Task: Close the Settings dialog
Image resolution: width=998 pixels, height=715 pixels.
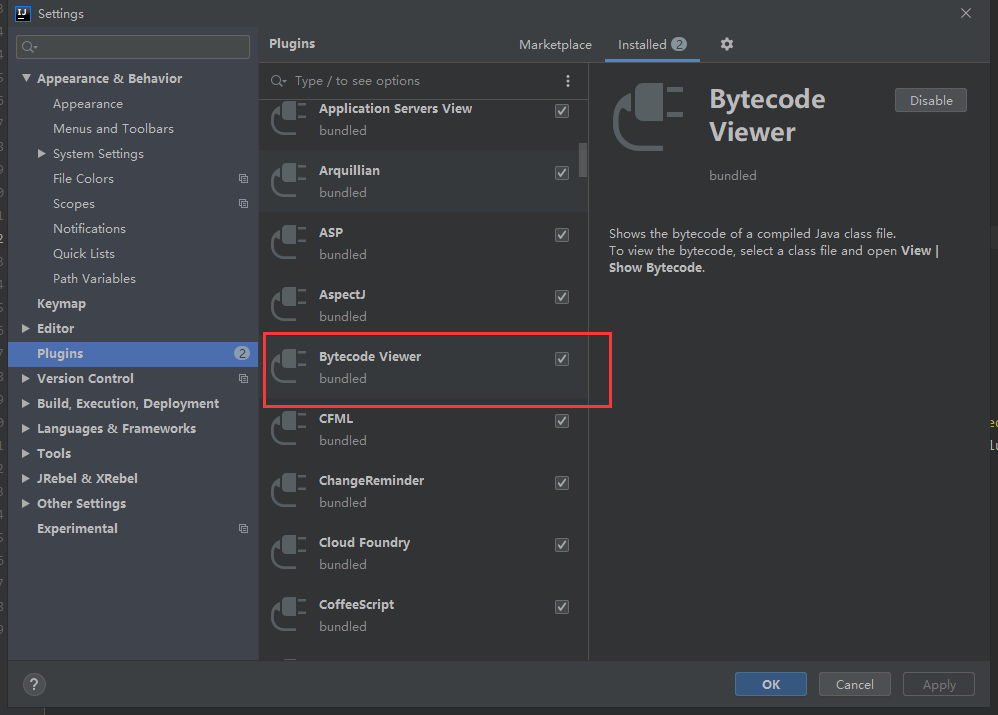Action: [x=966, y=13]
